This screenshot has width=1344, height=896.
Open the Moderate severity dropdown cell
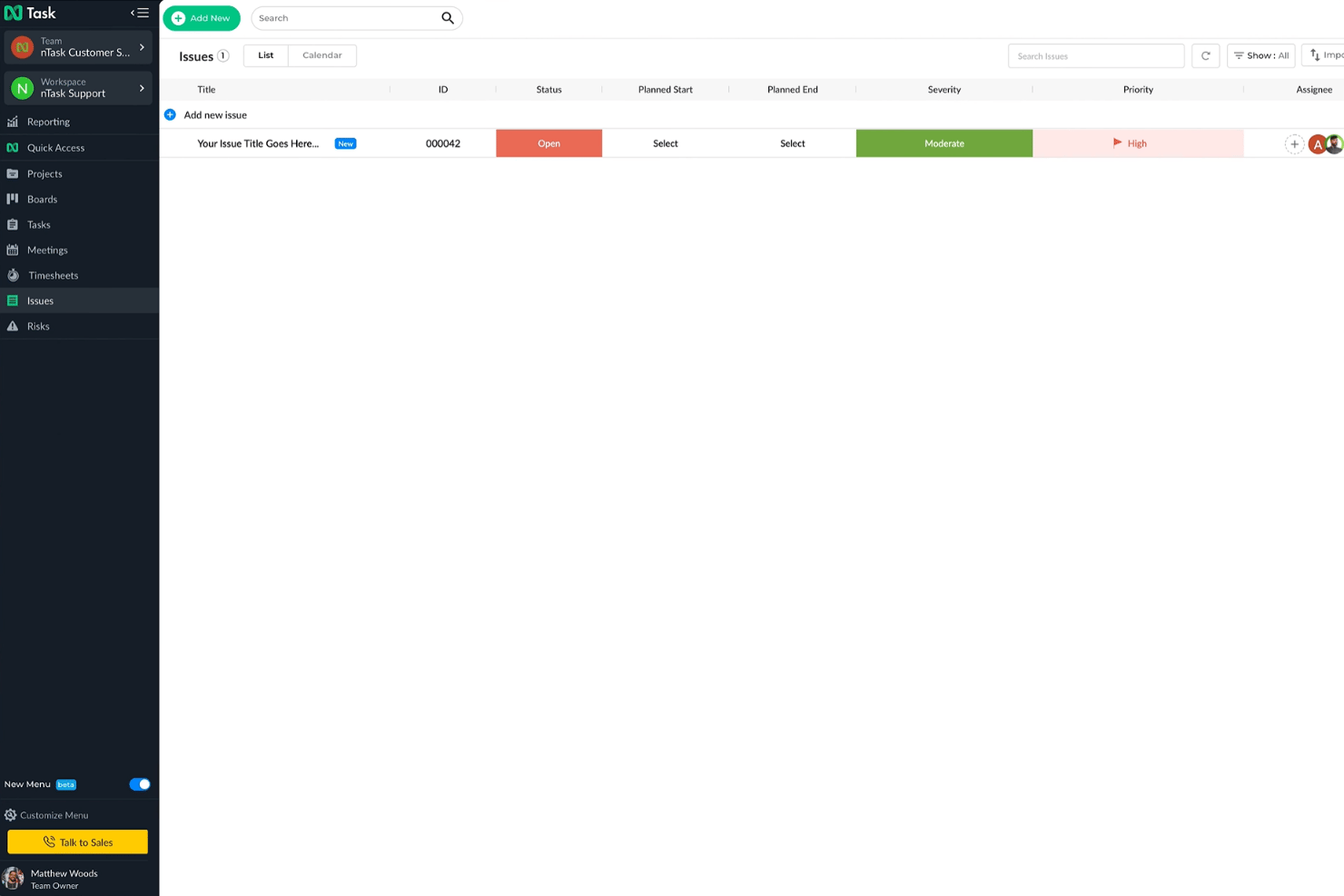click(944, 143)
